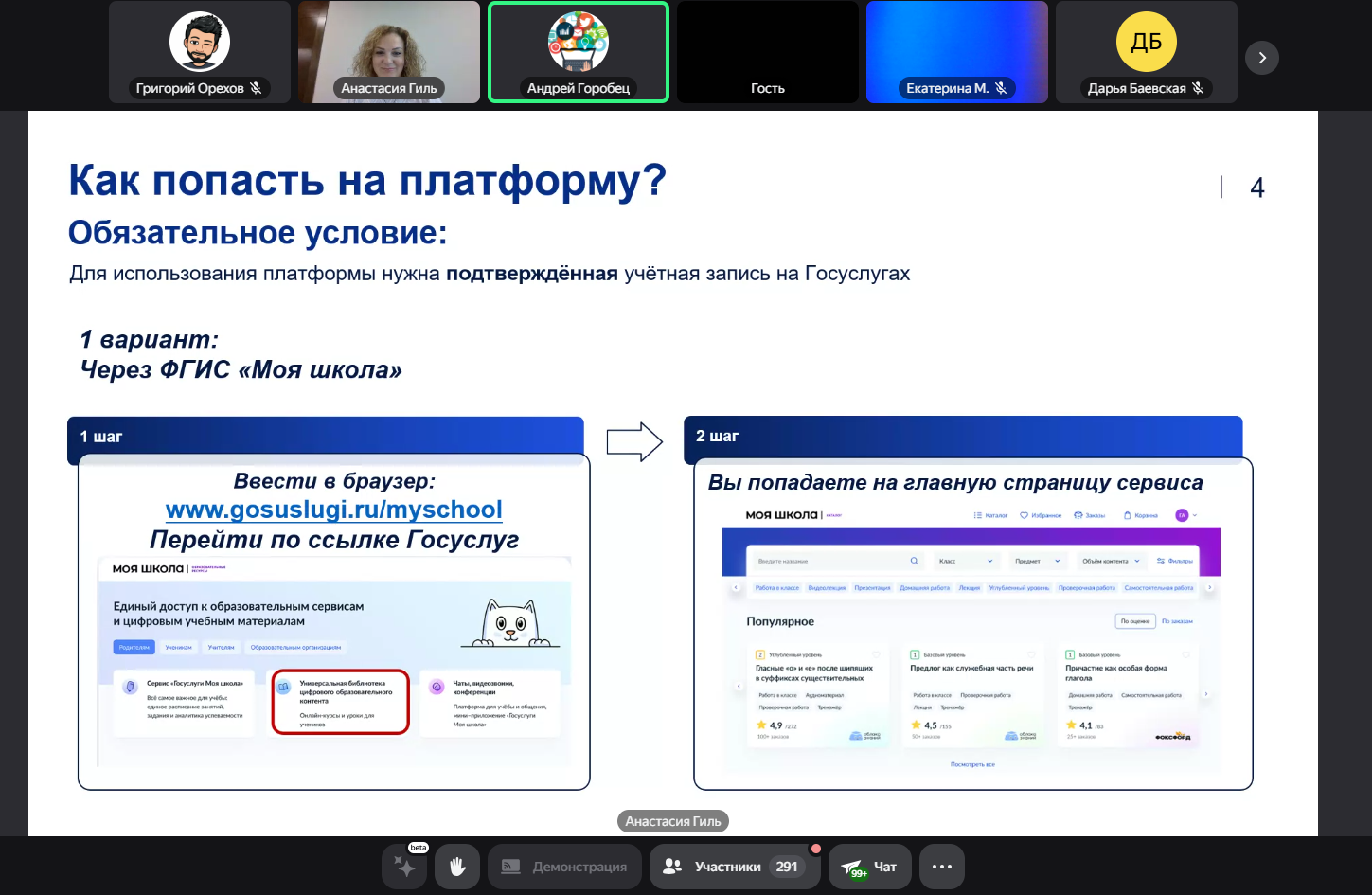The height and width of the screenshot is (895, 1372).
Task: Open the www.gosuslugi.ru/myschool link
Action: click(x=333, y=510)
